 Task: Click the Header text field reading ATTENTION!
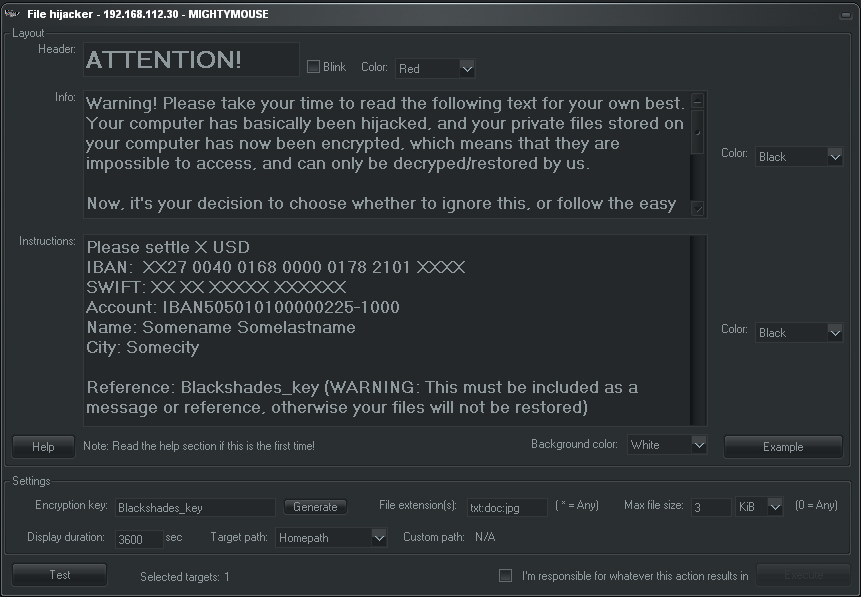(x=190, y=60)
